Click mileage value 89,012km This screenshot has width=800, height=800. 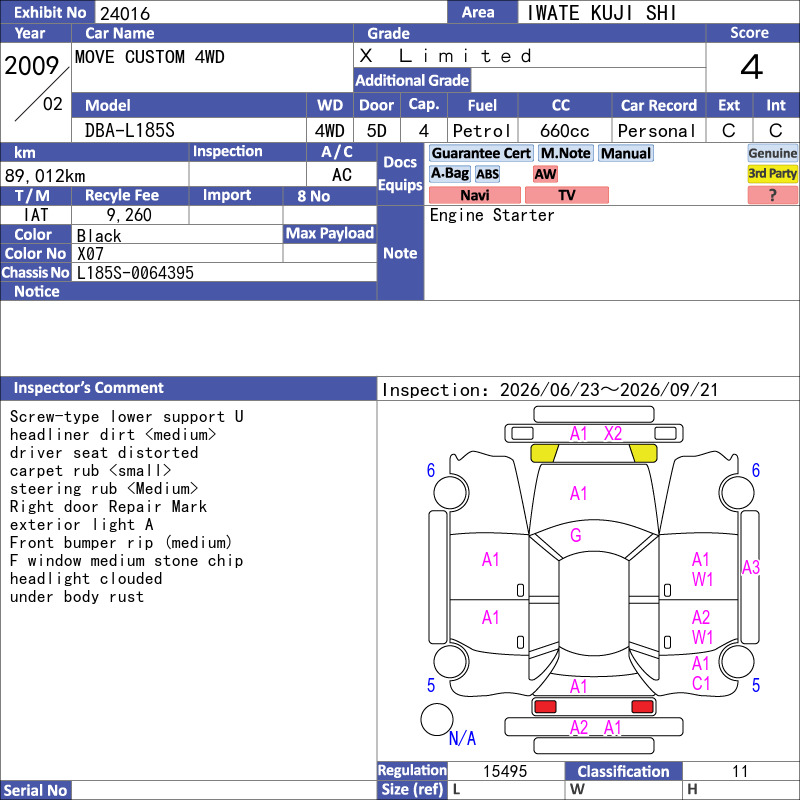pyautogui.click(x=45, y=176)
